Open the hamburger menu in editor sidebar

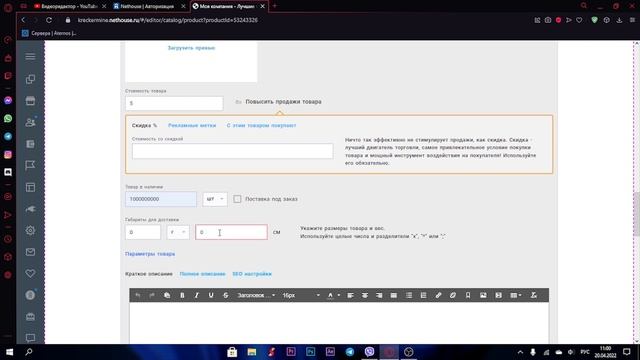tap(30, 57)
